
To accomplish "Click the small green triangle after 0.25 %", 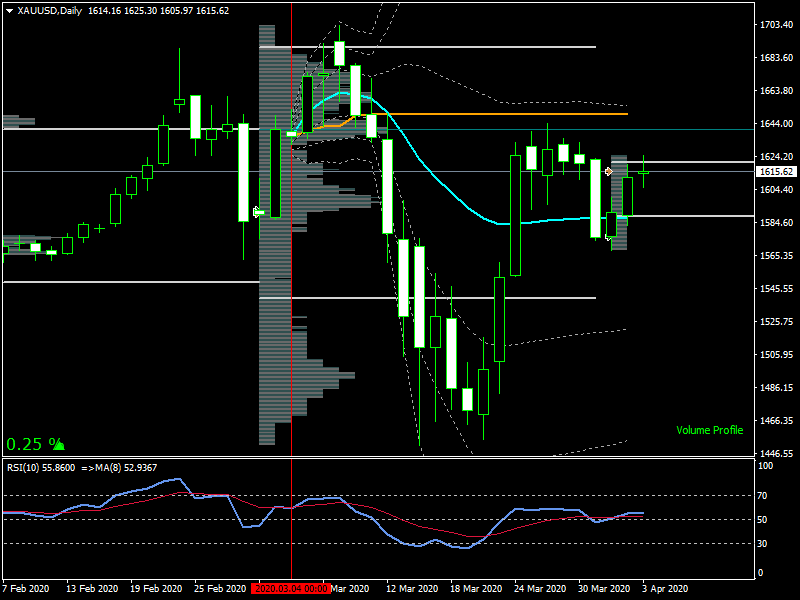I will click(x=59, y=443).
